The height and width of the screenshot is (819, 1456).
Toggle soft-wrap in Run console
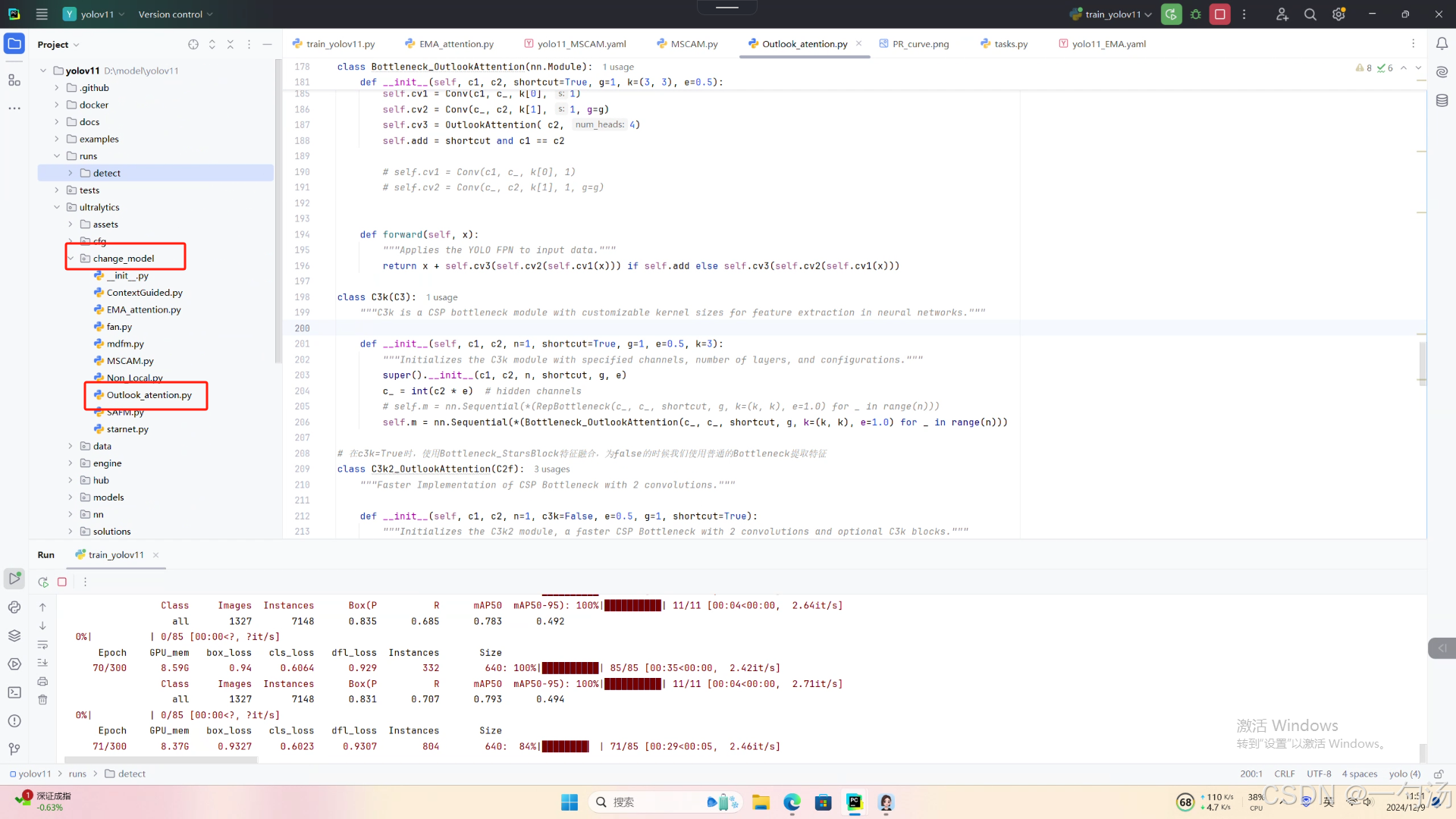pyautogui.click(x=43, y=645)
